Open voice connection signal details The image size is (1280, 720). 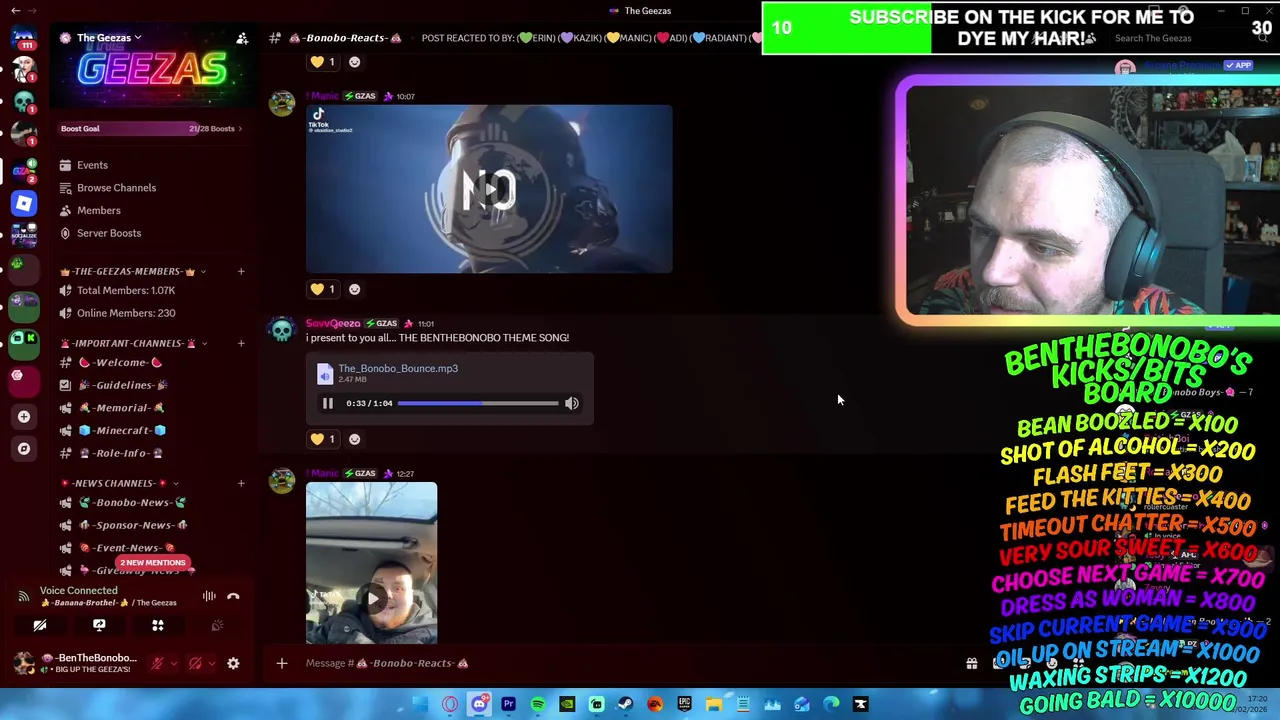click(23, 596)
